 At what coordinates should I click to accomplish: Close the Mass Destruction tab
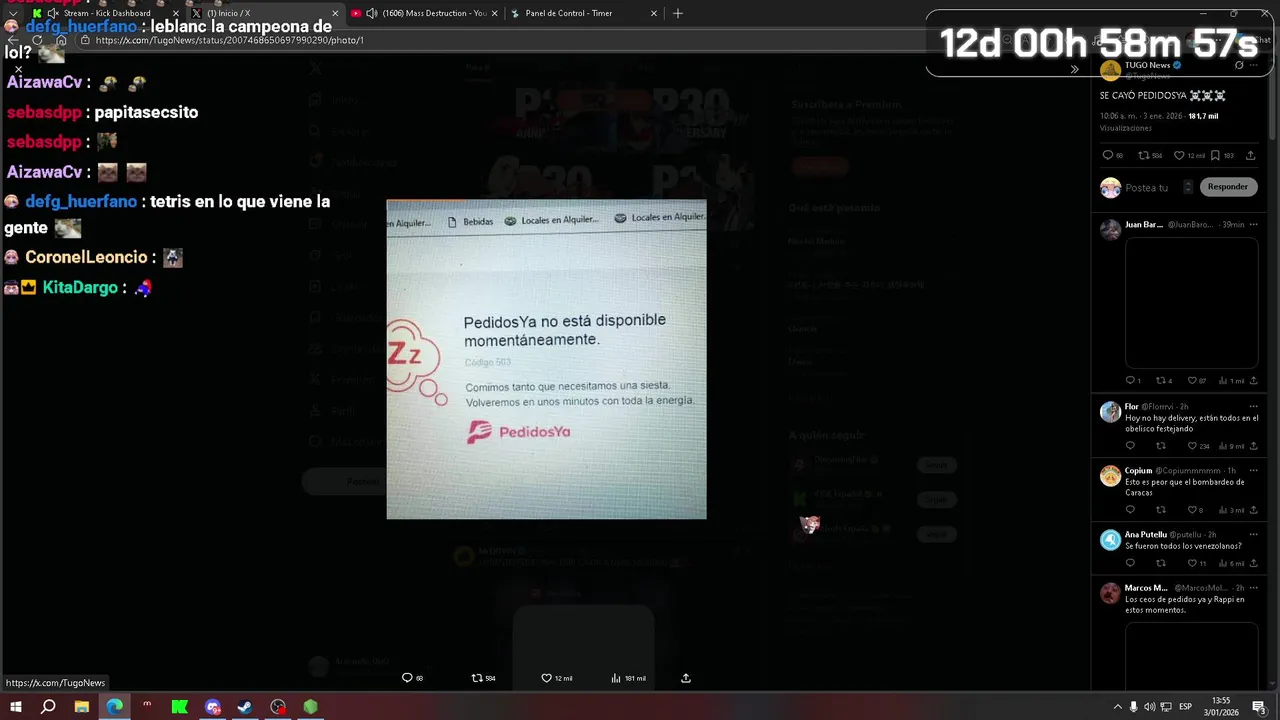[494, 13]
